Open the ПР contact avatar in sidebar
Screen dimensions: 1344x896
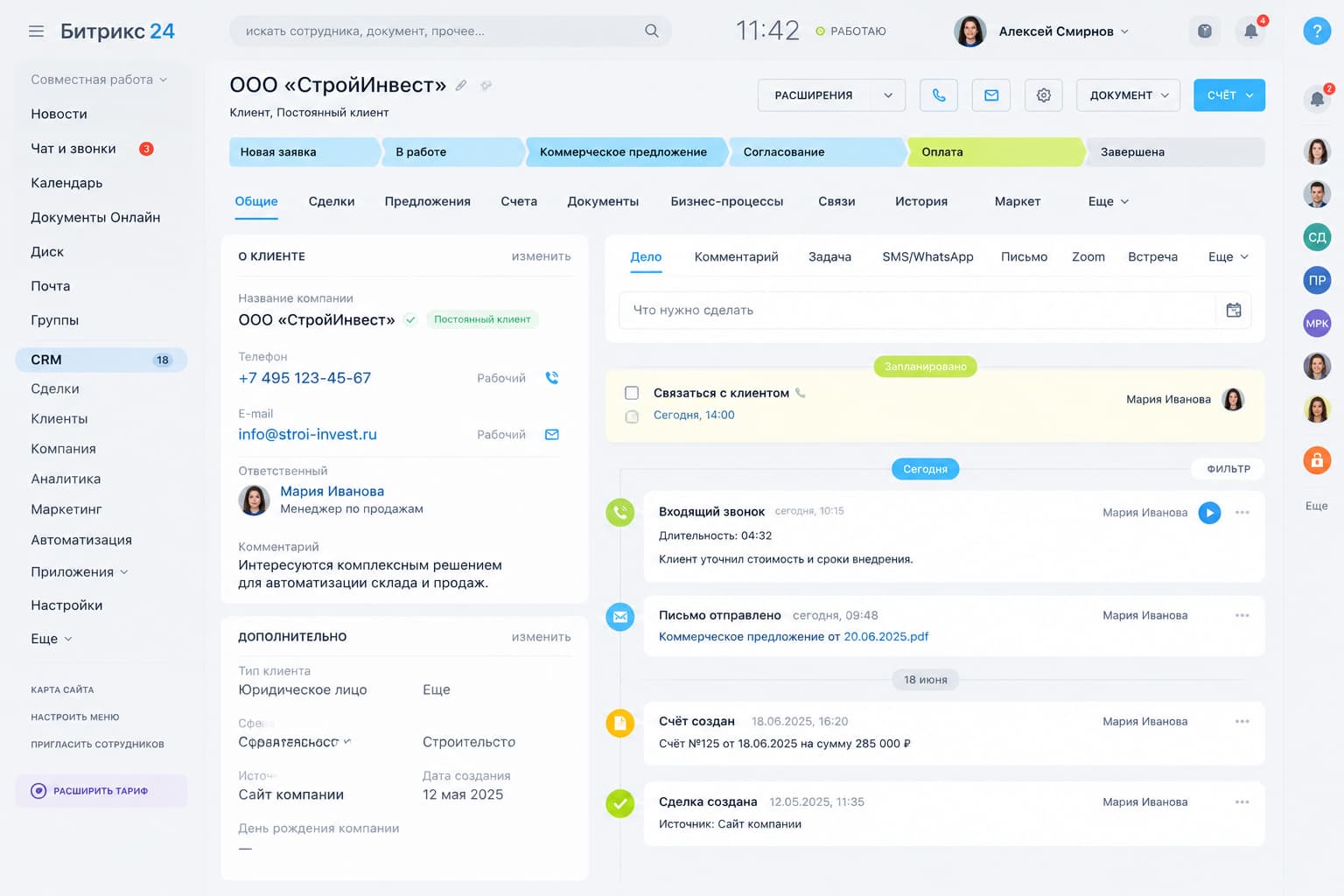point(1317,281)
